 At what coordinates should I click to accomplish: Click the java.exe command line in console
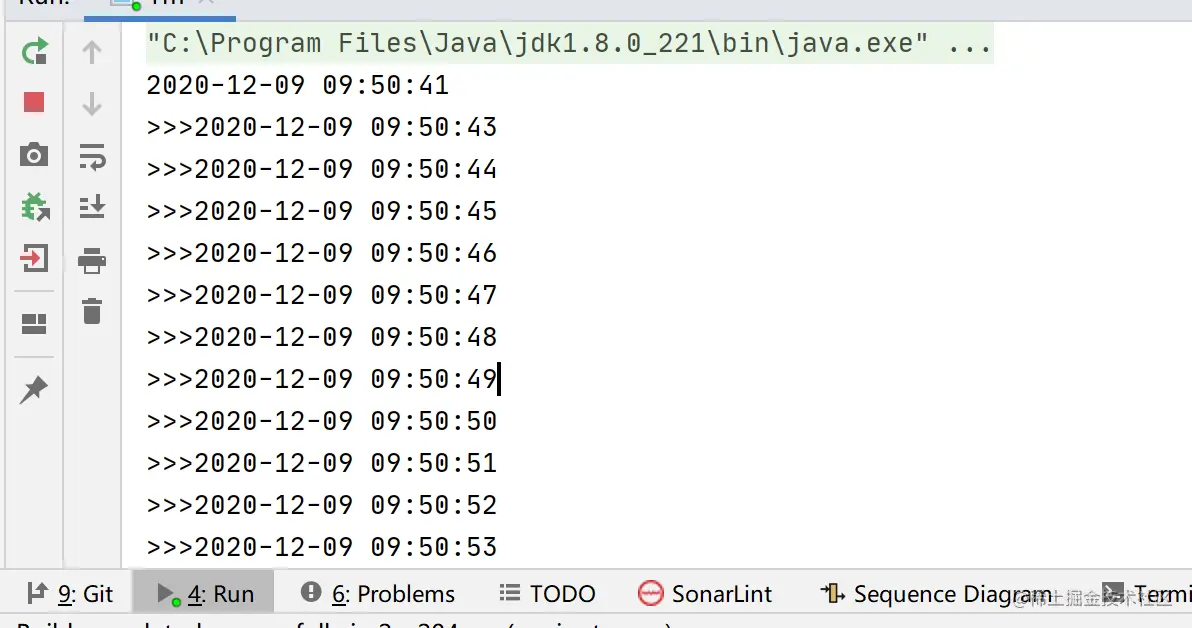(569, 43)
